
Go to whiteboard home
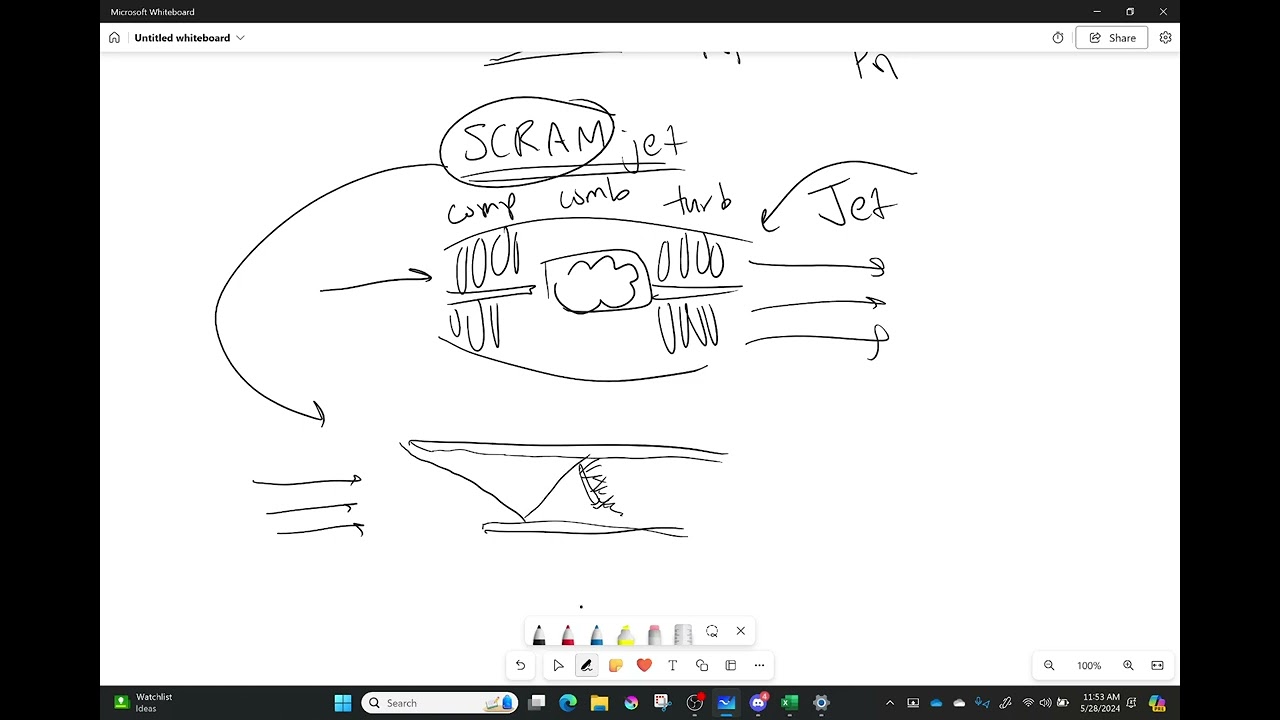coord(114,38)
